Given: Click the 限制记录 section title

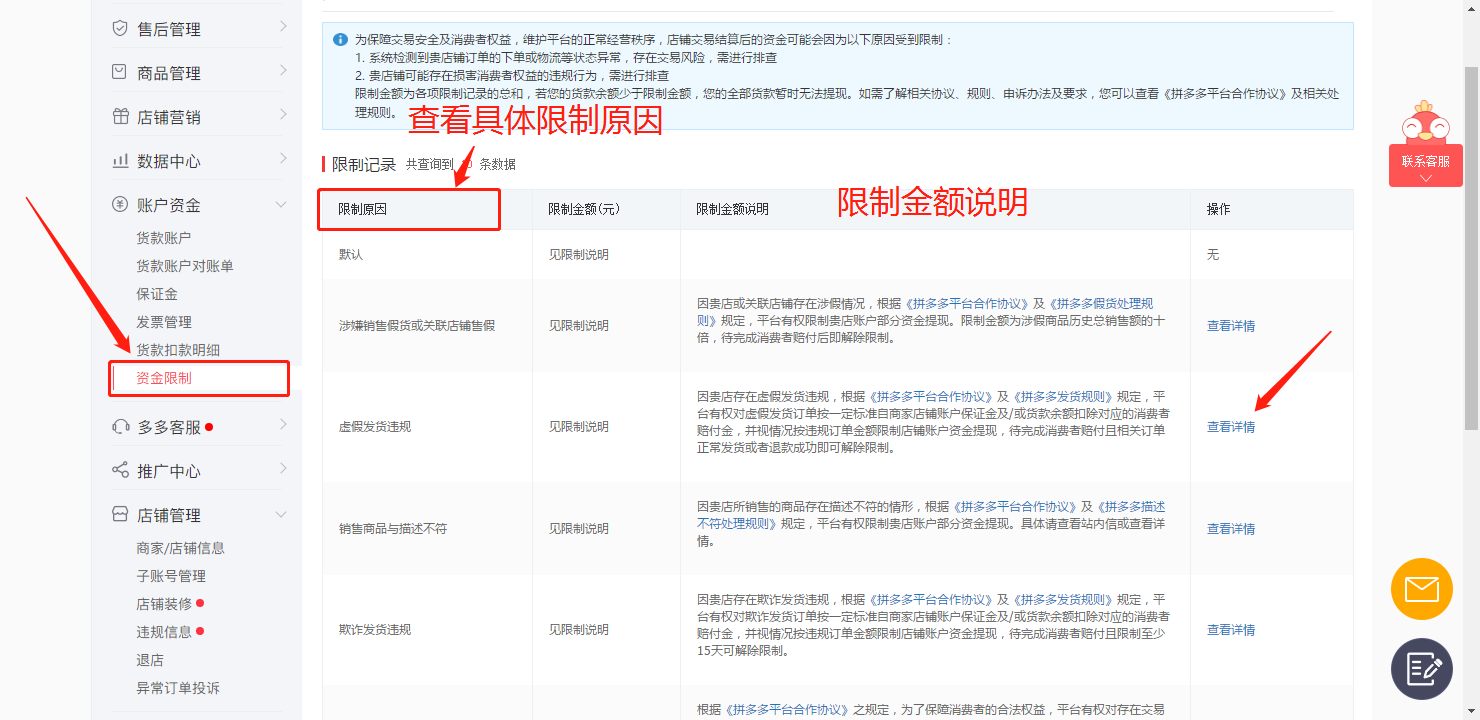Looking at the screenshot, I should (364, 164).
